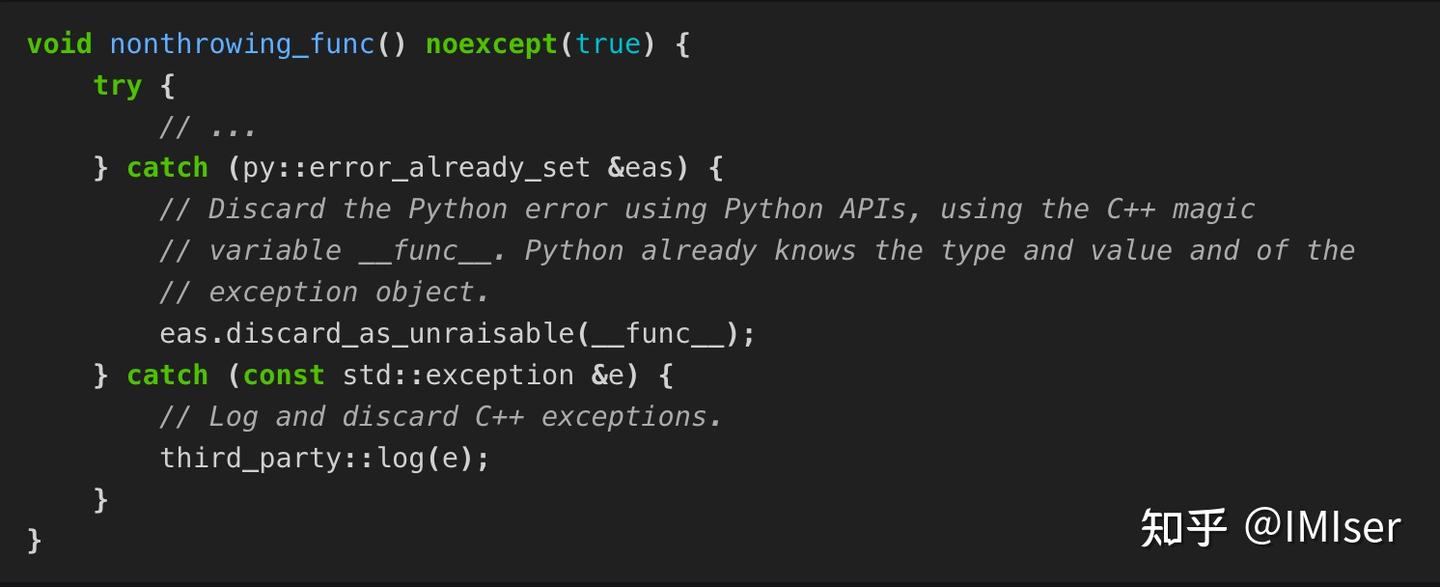Image resolution: width=1440 pixels, height=587 pixels.
Task: Click the 知乎 @IMIser watermark
Action: tap(1271, 527)
